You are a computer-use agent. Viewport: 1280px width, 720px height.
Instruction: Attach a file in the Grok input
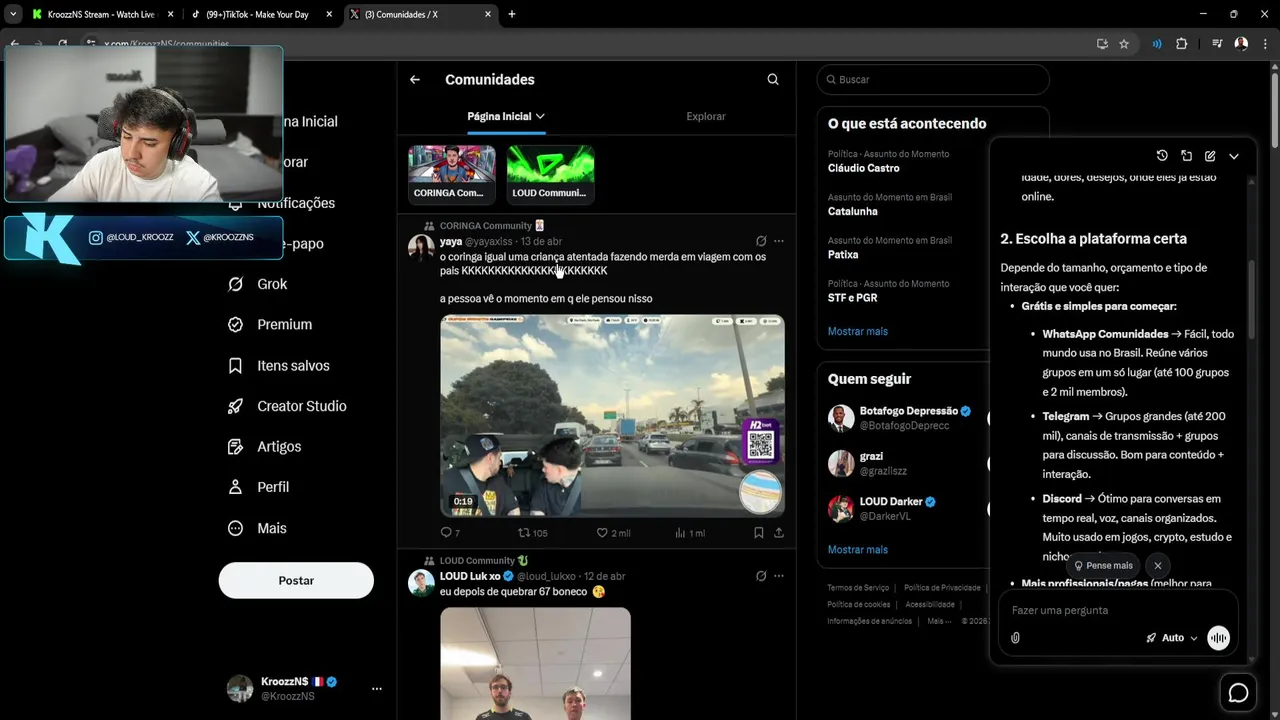1015,638
